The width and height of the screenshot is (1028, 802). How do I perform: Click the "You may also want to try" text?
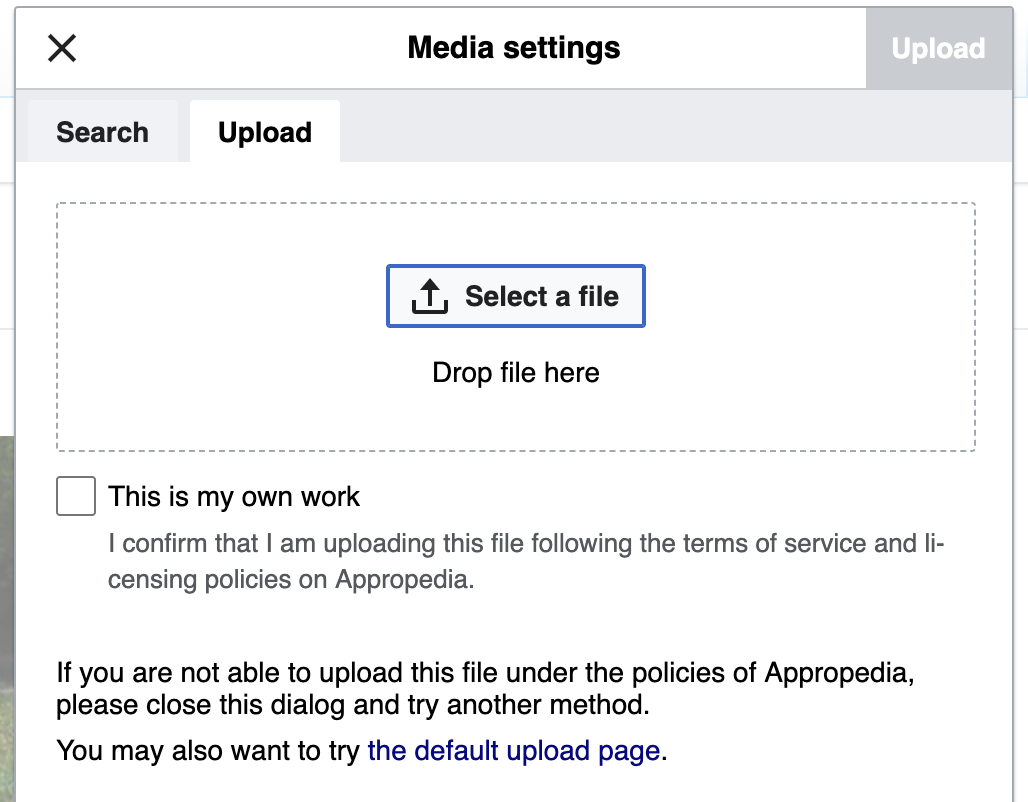tap(208, 751)
